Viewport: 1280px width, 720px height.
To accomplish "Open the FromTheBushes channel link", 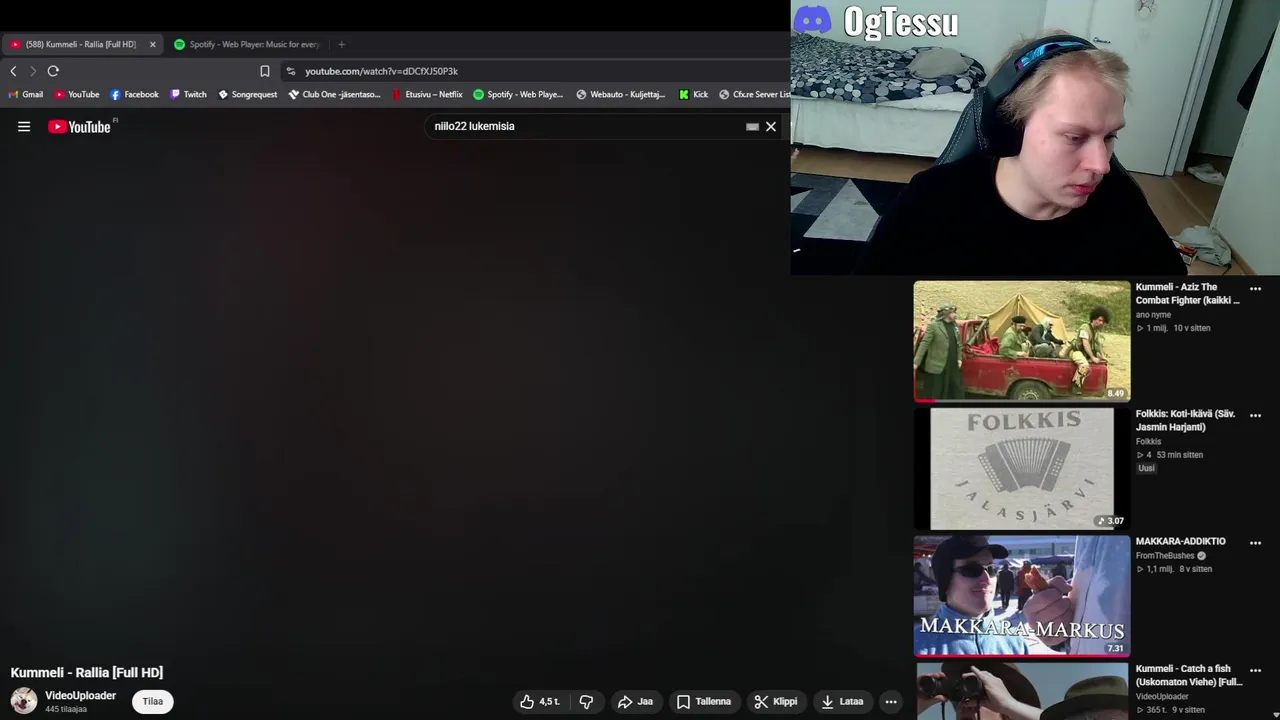I will click(x=1165, y=556).
